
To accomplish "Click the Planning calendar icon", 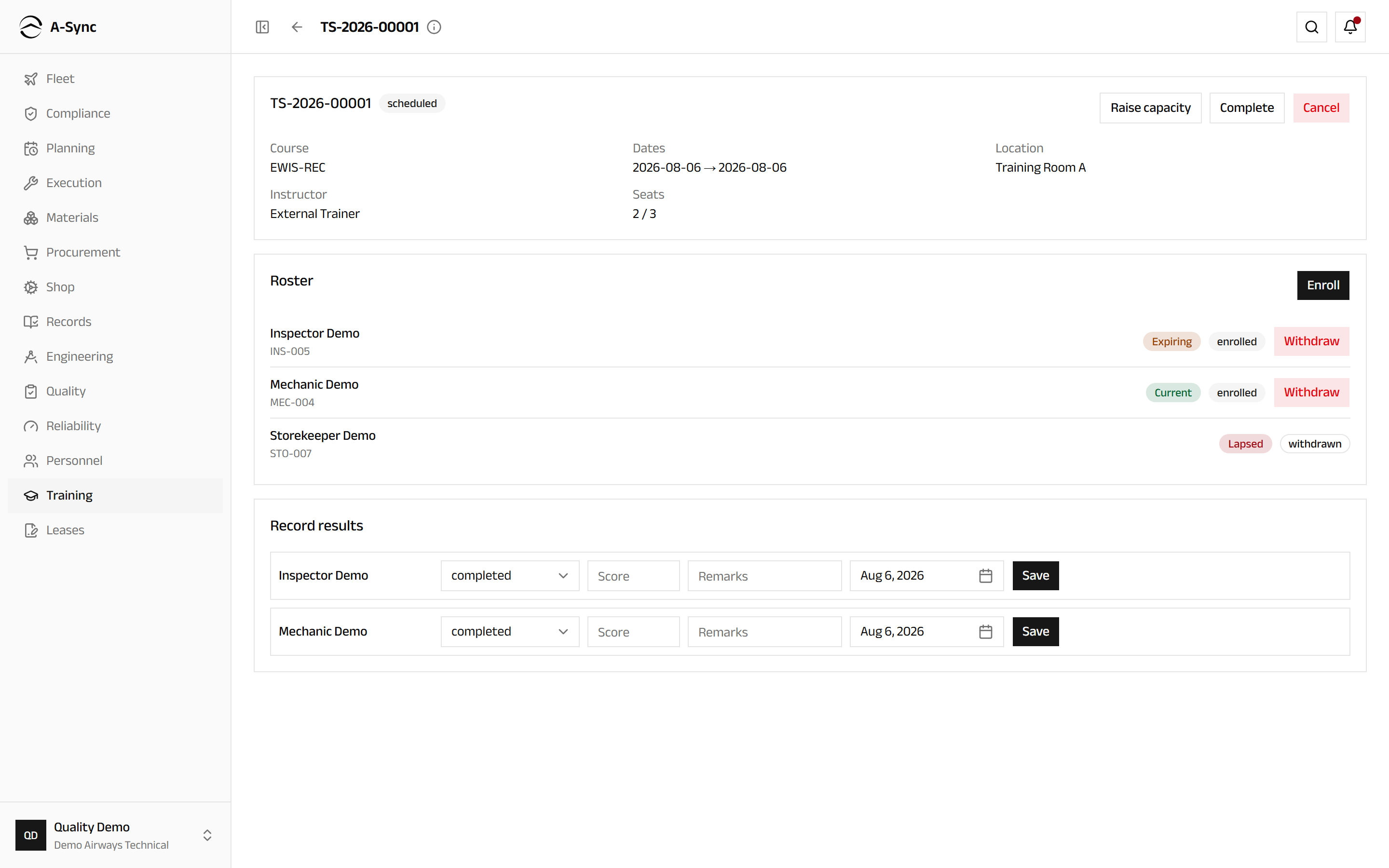I will point(31,148).
